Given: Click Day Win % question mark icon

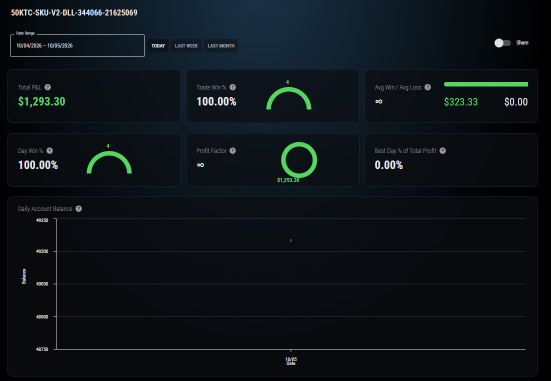Looking at the screenshot, I should (50, 150).
